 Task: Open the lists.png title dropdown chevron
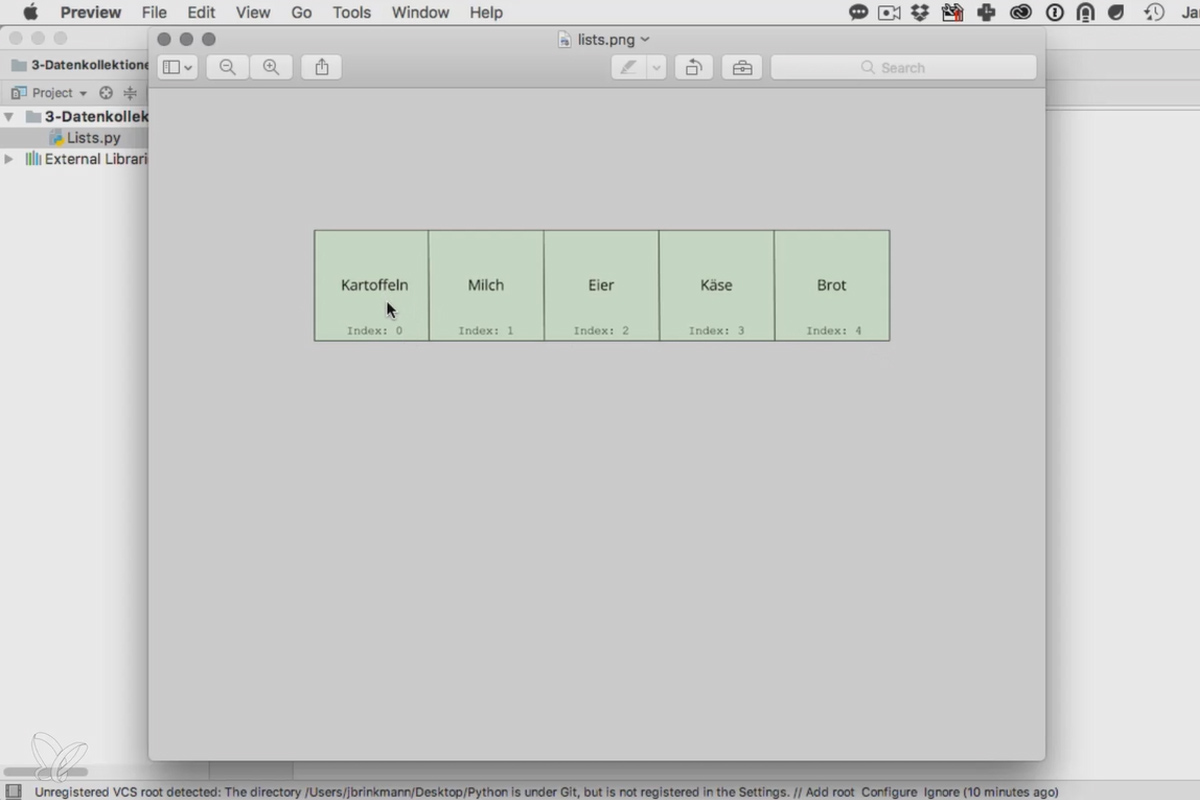pyautogui.click(x=644, y=39)
